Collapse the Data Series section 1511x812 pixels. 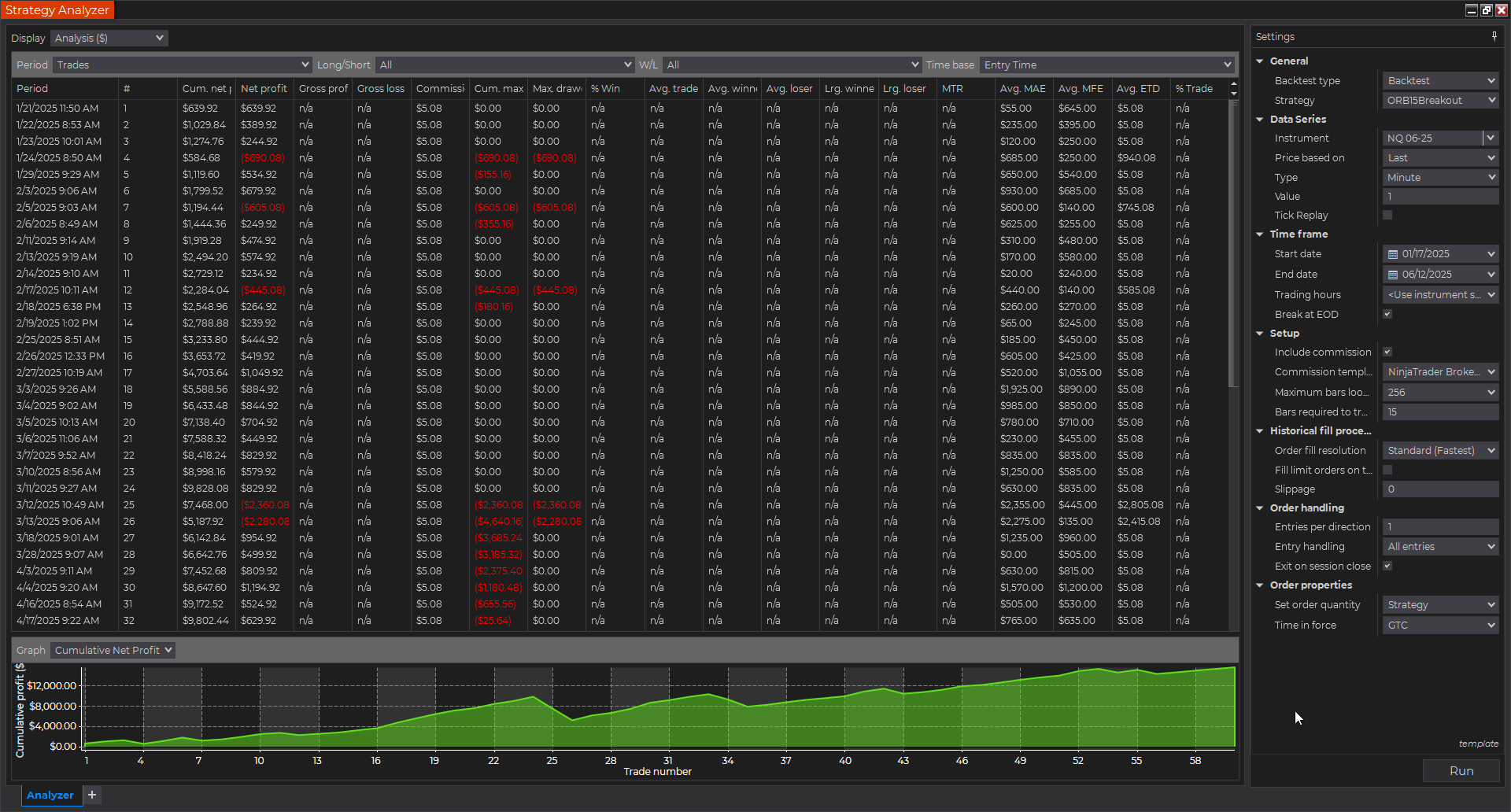tap(1260, 120)
